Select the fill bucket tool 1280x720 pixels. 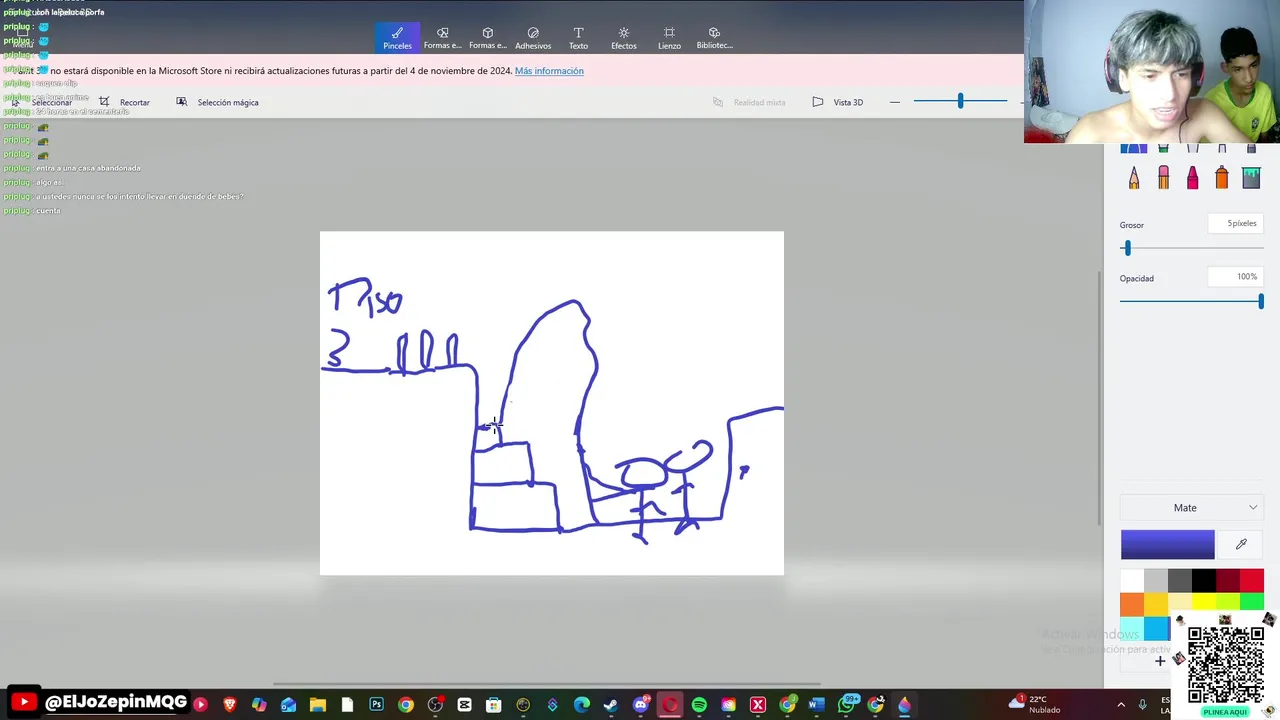click(x=1251, y=178)
